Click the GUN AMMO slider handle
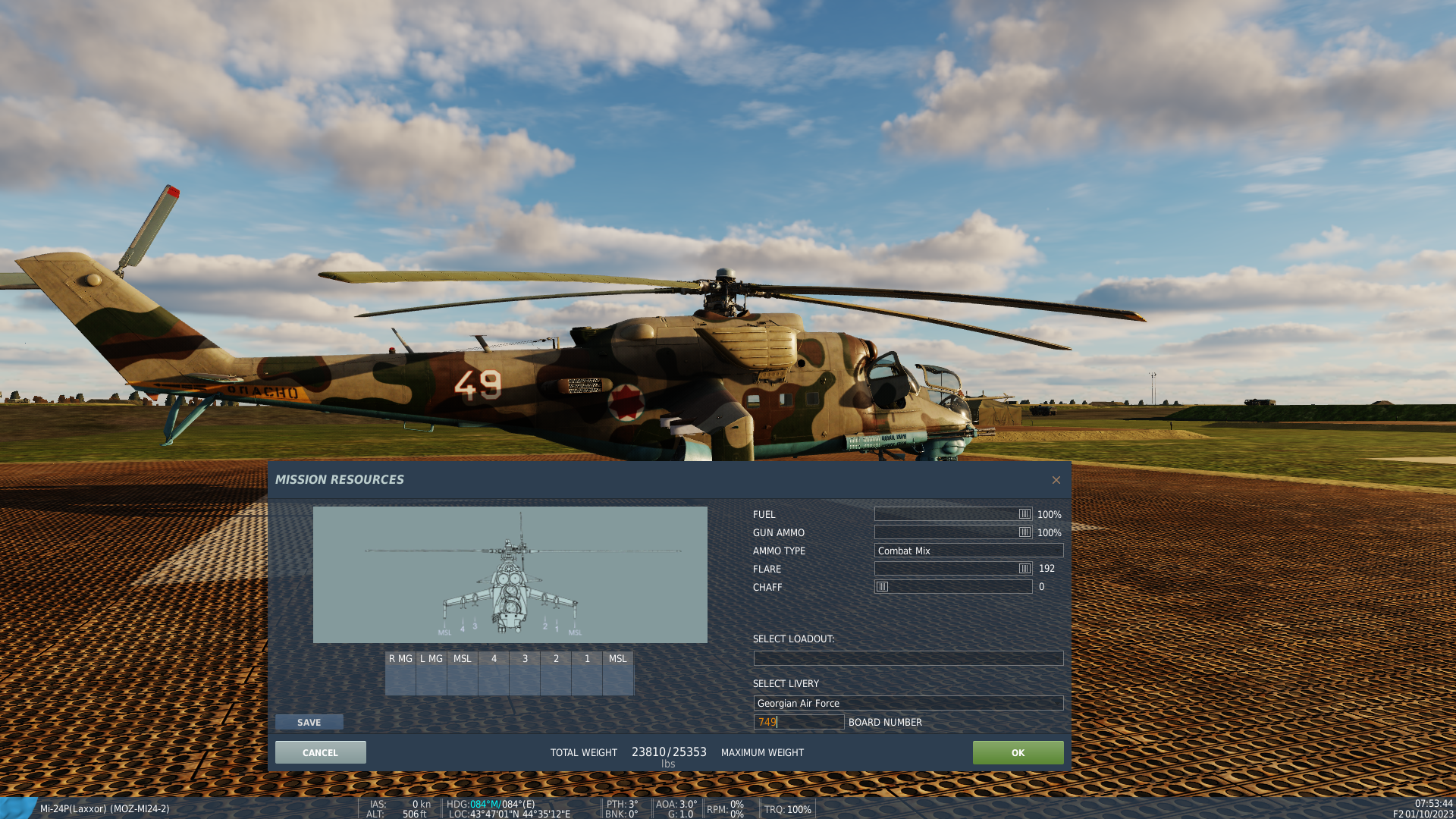The width and height of the screenshot is (1456, 819). click(1025, 532)
